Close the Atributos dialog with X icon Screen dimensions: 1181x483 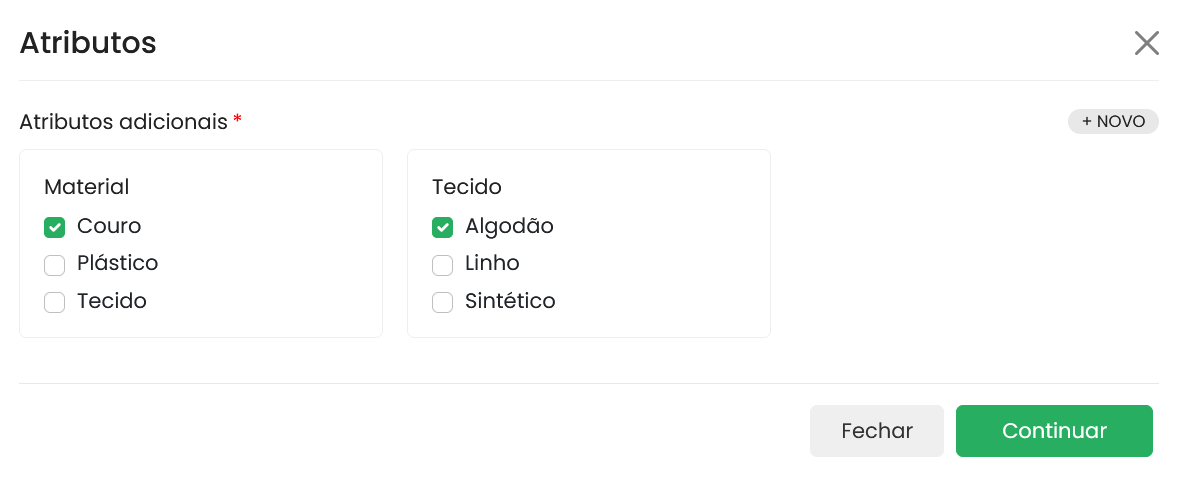point(1146,43)
